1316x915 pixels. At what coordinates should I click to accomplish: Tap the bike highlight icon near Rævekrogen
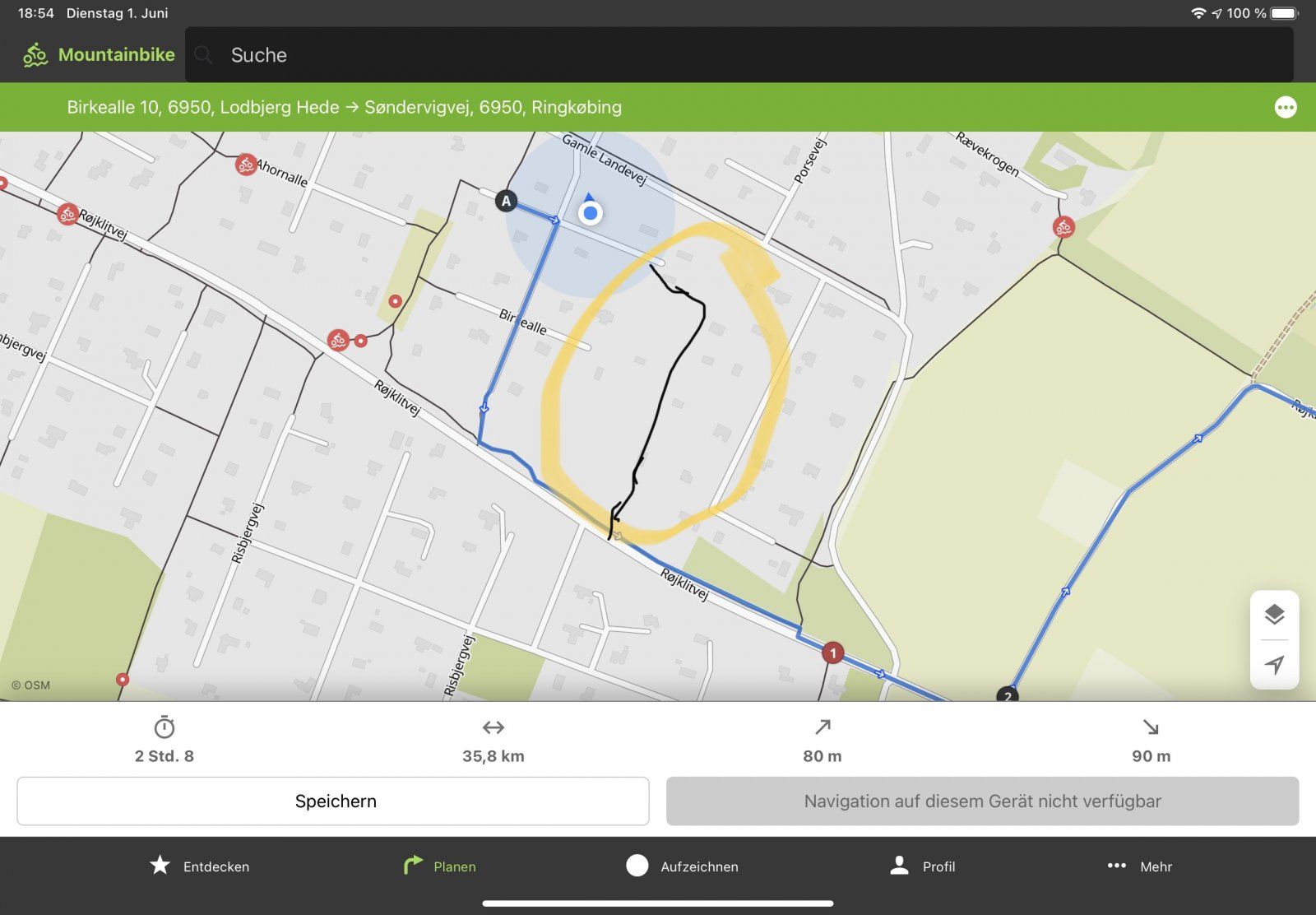point(1063,227)
